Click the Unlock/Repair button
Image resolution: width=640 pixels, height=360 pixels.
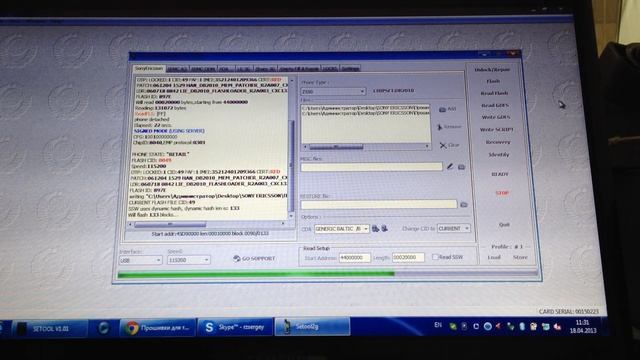coord(492,70)
